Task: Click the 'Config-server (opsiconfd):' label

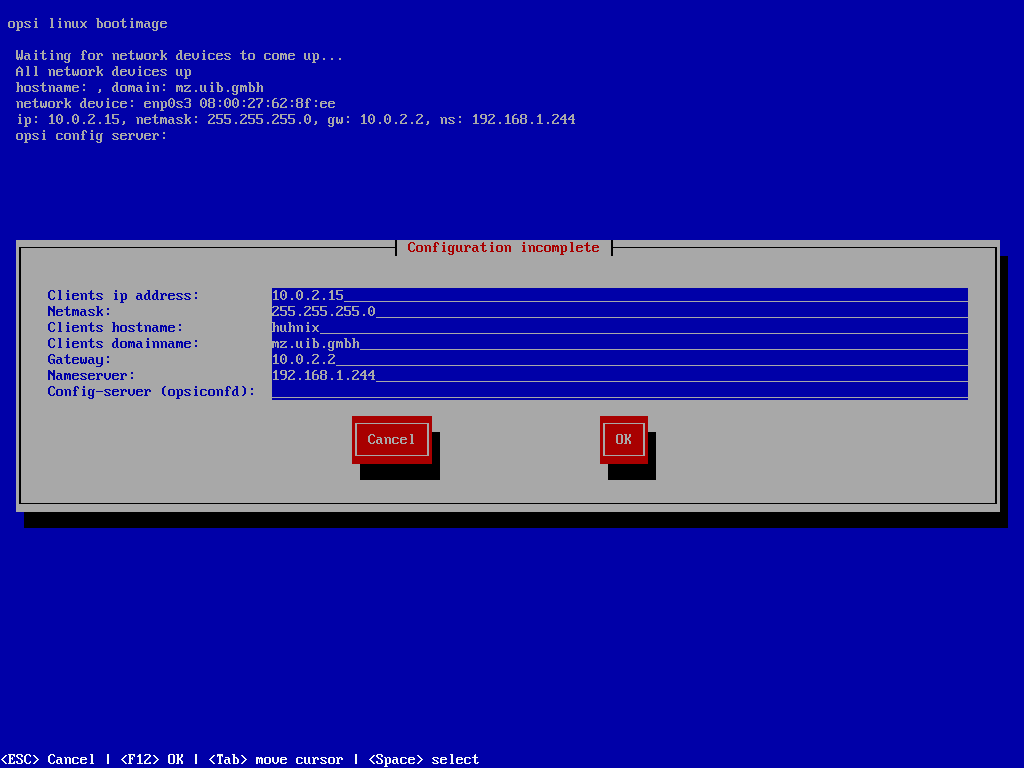Action: tap(151, 392)
